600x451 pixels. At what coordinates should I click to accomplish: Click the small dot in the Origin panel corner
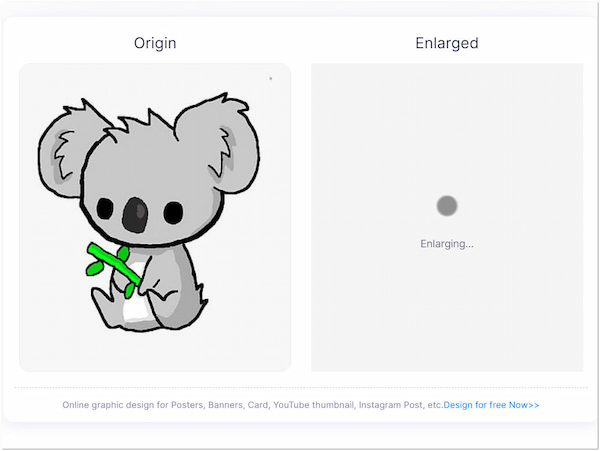[270, 78]
